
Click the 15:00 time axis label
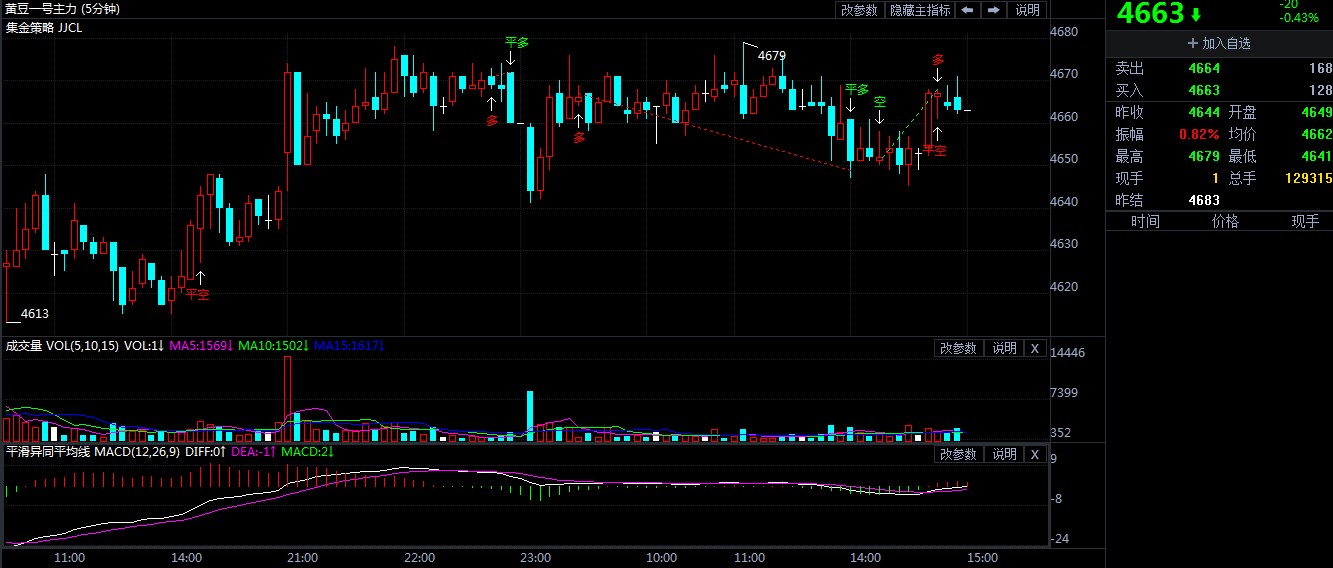tap(982, 558)
